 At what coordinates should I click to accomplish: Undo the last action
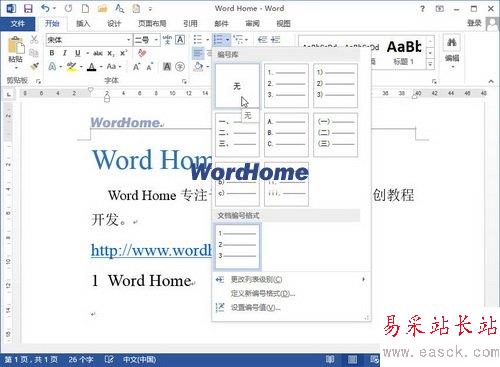46,9
